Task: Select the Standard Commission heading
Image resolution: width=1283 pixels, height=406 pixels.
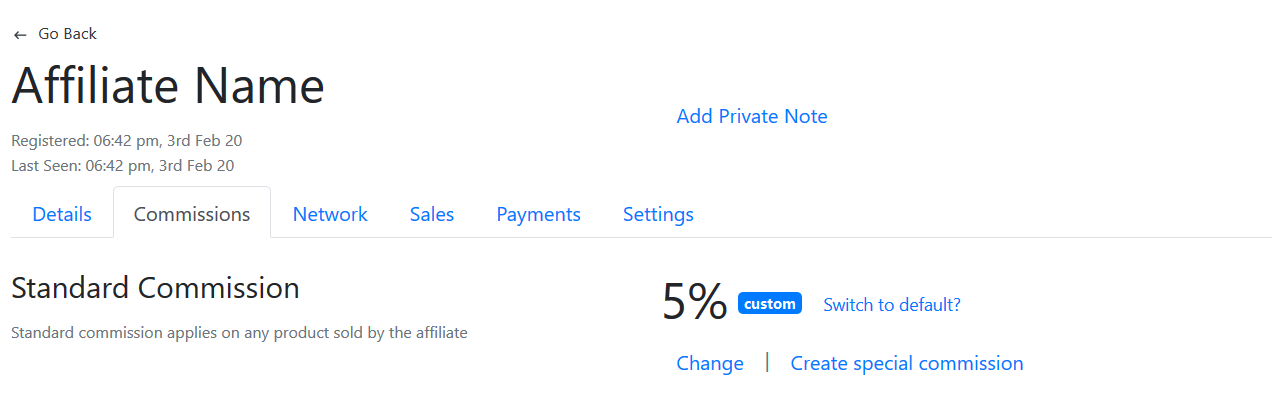Action: [x=155, y=288]
